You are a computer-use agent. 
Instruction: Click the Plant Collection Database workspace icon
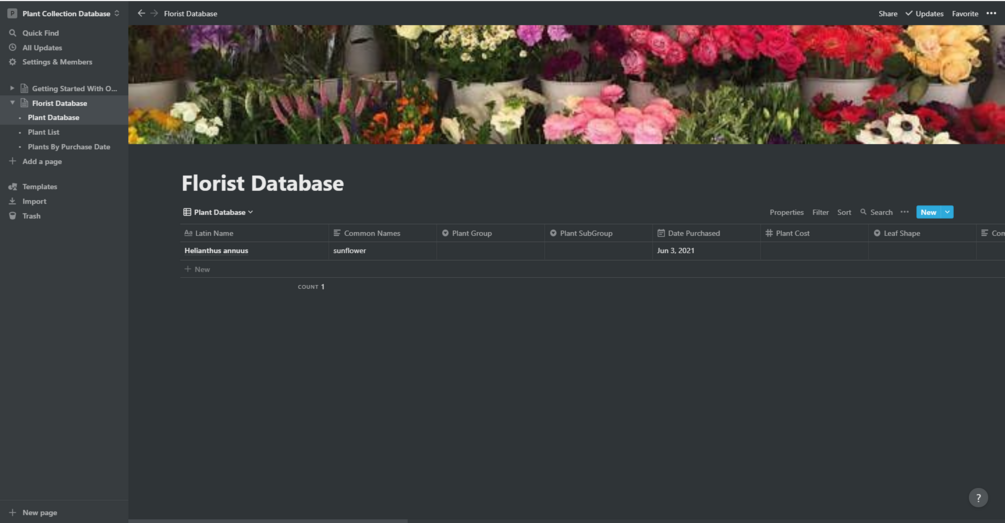(12, 13)
